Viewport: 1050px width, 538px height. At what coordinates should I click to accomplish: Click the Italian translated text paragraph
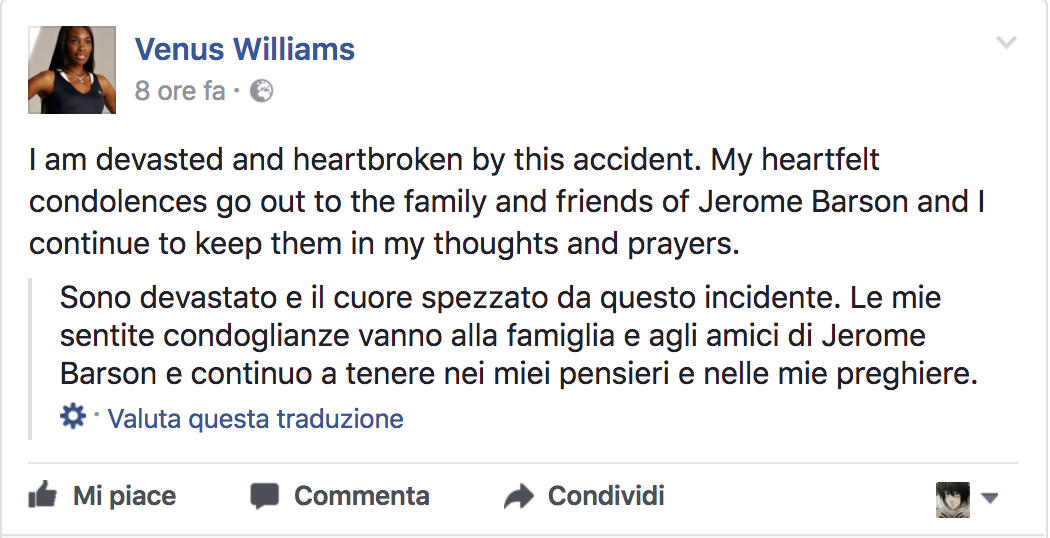point(500,336)
